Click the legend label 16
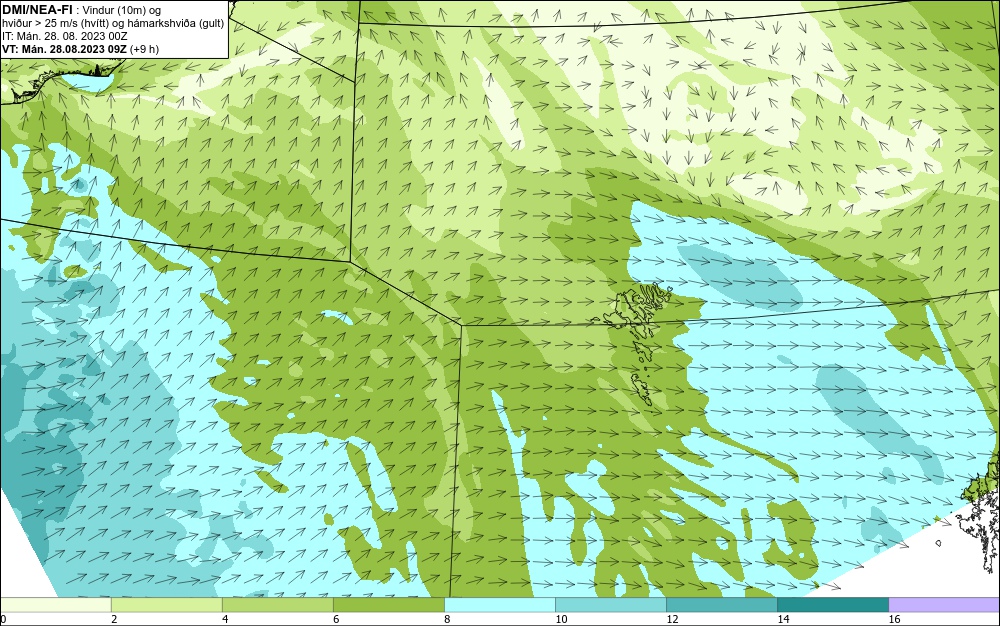The width and height of the screenshot is (1000, 626). tap(894, 619)
